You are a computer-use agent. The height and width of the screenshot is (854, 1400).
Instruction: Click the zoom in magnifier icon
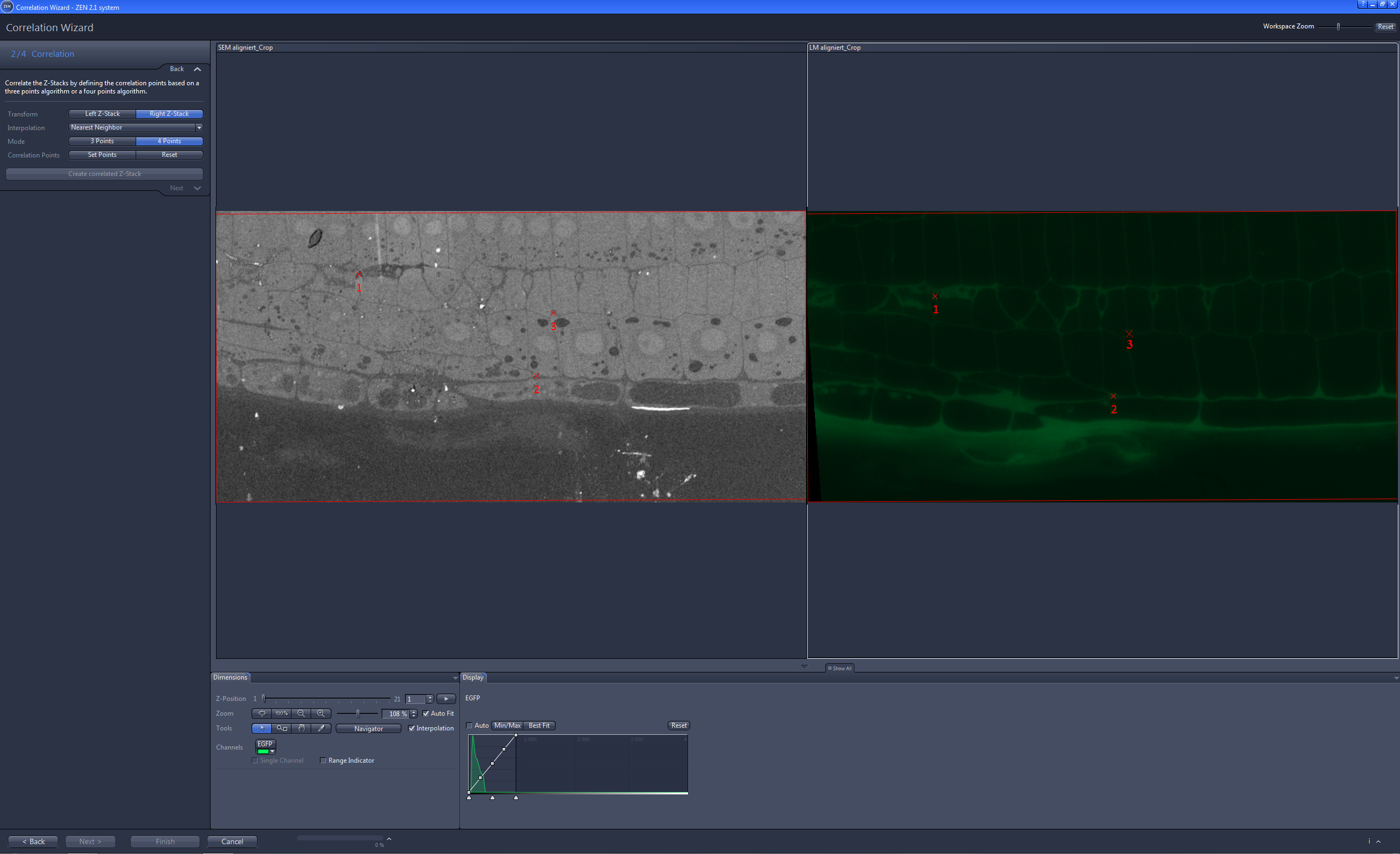click(321, 713)
